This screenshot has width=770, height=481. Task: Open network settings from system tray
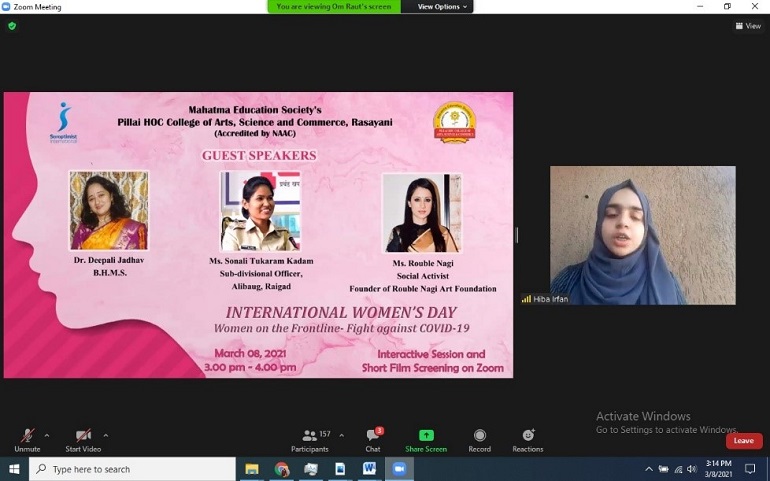coord(678,469)
